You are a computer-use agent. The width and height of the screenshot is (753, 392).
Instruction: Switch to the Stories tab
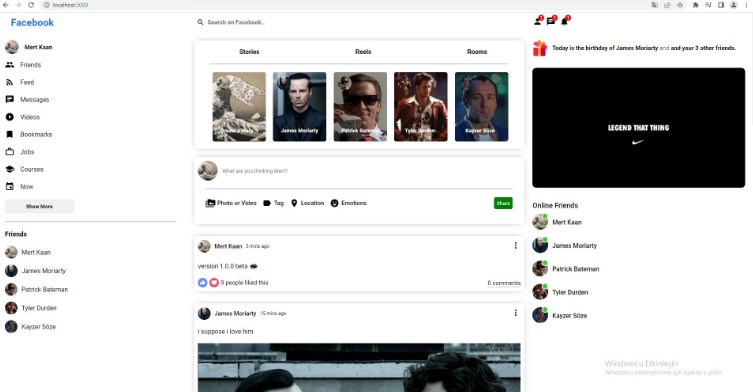(x=249, y=51)
